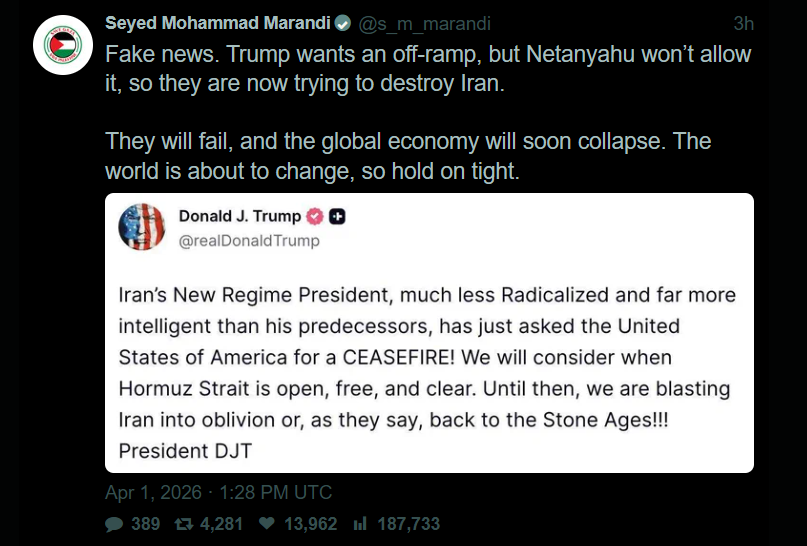Open view analytics bar chart icon
The width and height of the screenshot is (807, 546).
coord(360,524)
